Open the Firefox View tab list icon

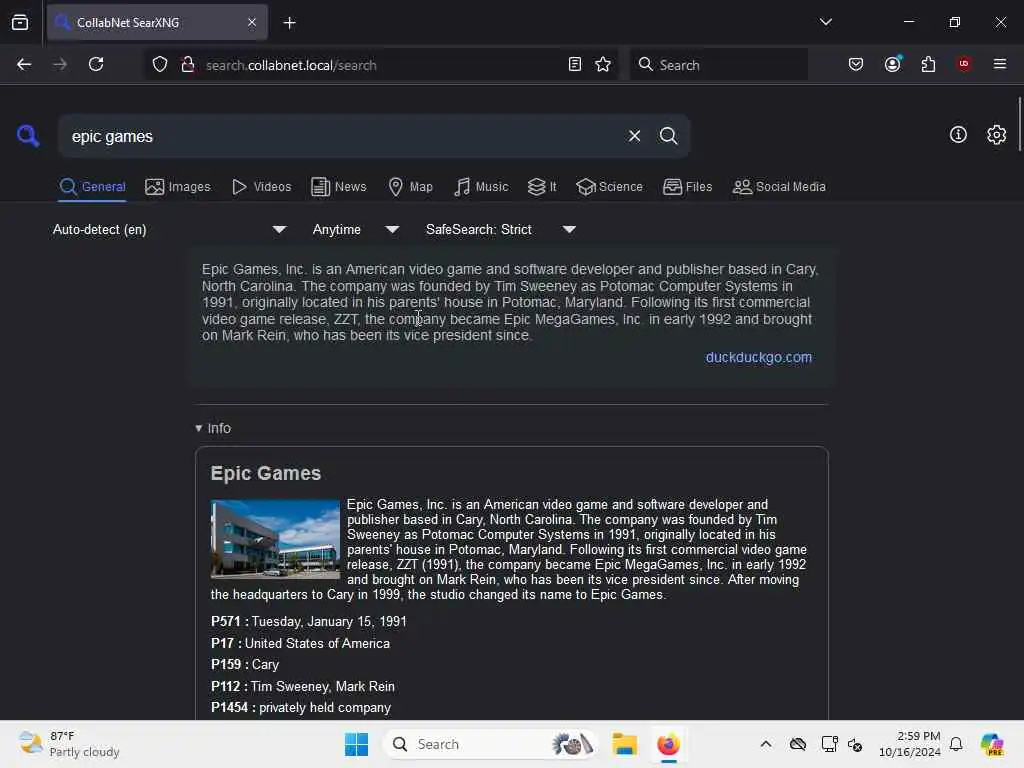tap(20, 23)
